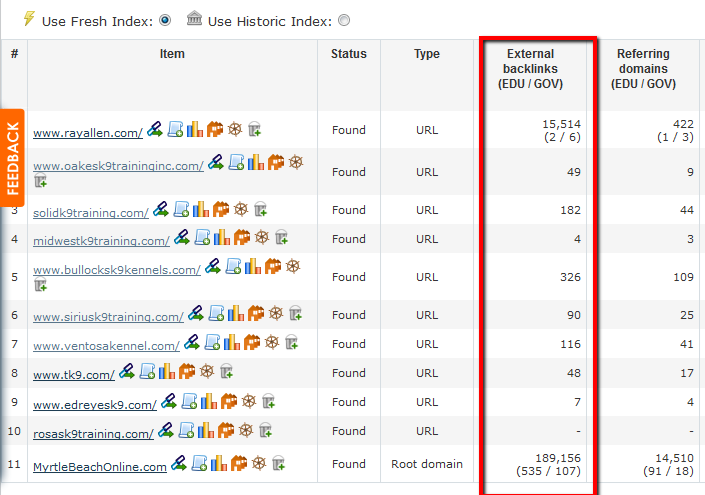The image size is (705, 495).
Task: Open the www.rayallen.com/ link
Action: [88, 133]
